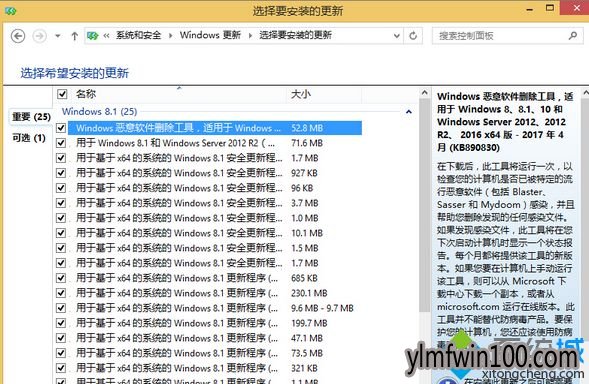The image size is (589, 384).
Task: Click 选择要安装的更新 breadcrumb
Action: [295, 35]
